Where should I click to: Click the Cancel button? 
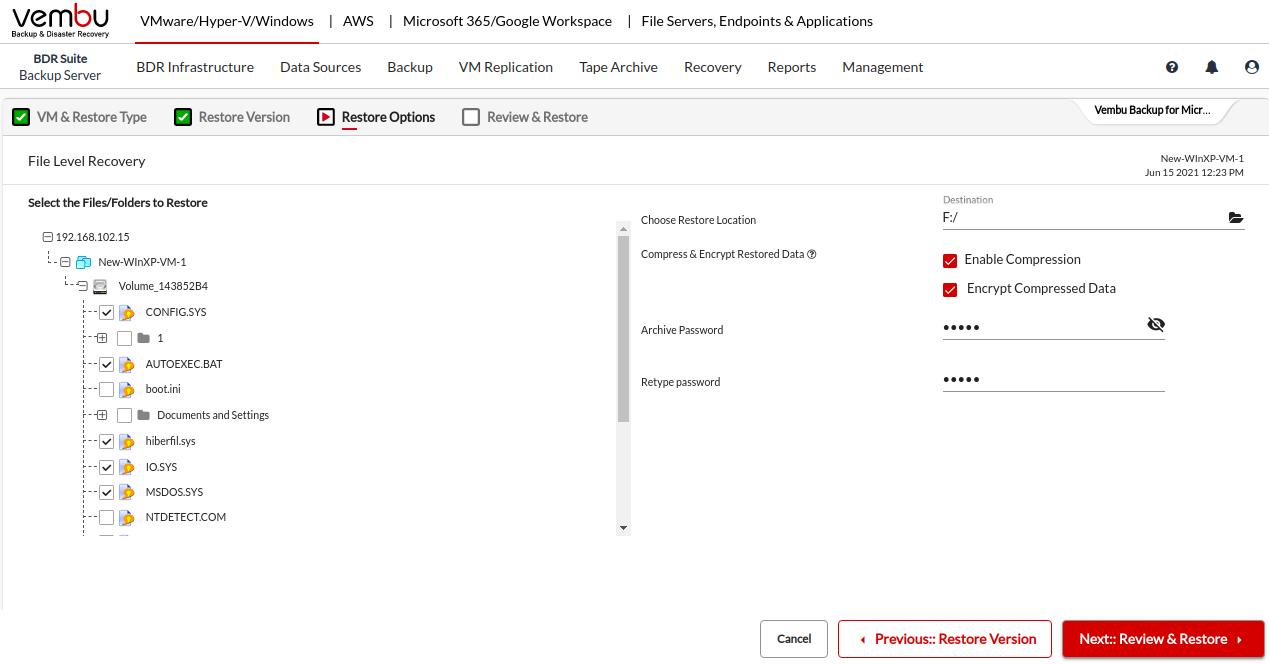tap(794, 639)
